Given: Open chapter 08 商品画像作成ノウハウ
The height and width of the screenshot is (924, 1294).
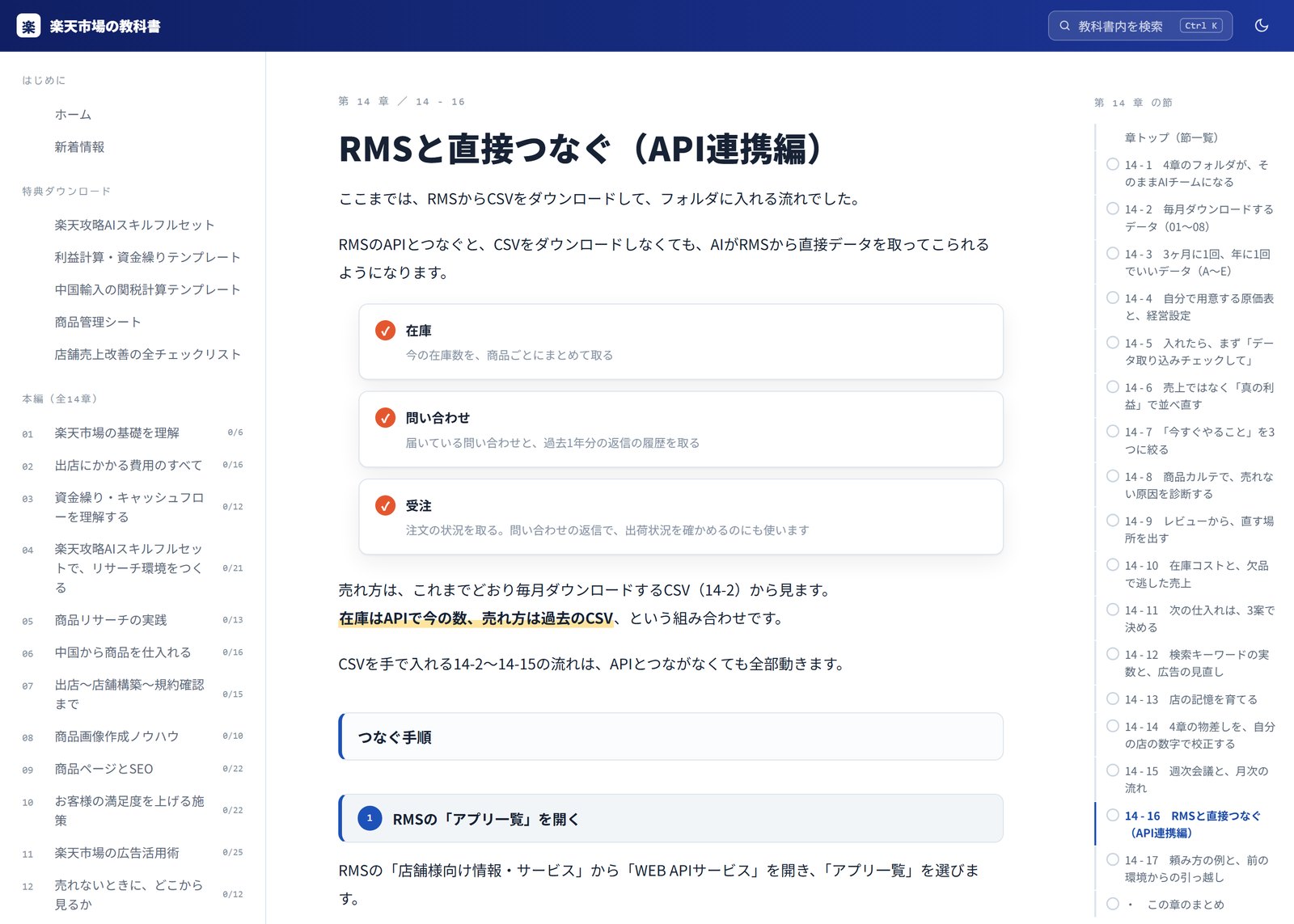Looking at the screenshot, I should point(116,736).
